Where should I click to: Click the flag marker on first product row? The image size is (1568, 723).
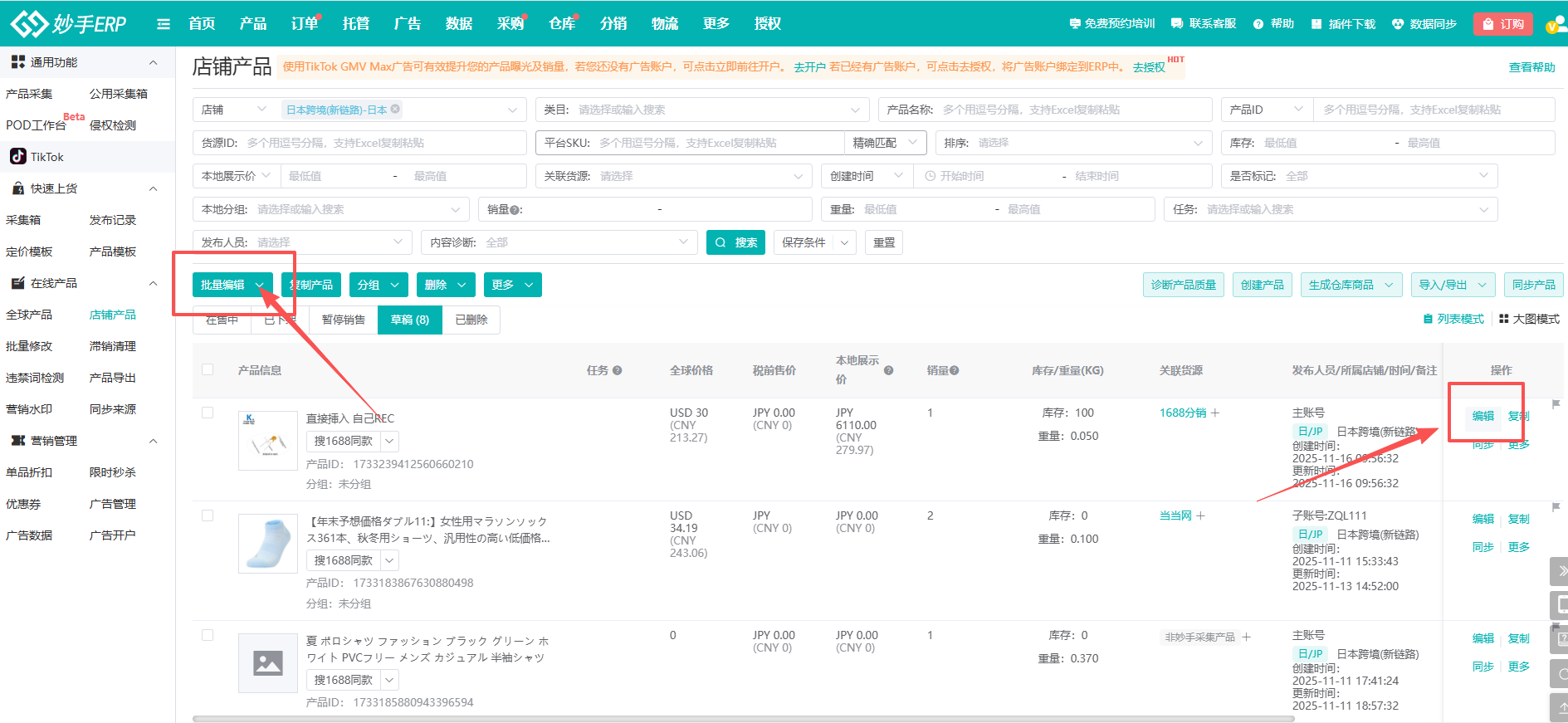pos(1556,404)
